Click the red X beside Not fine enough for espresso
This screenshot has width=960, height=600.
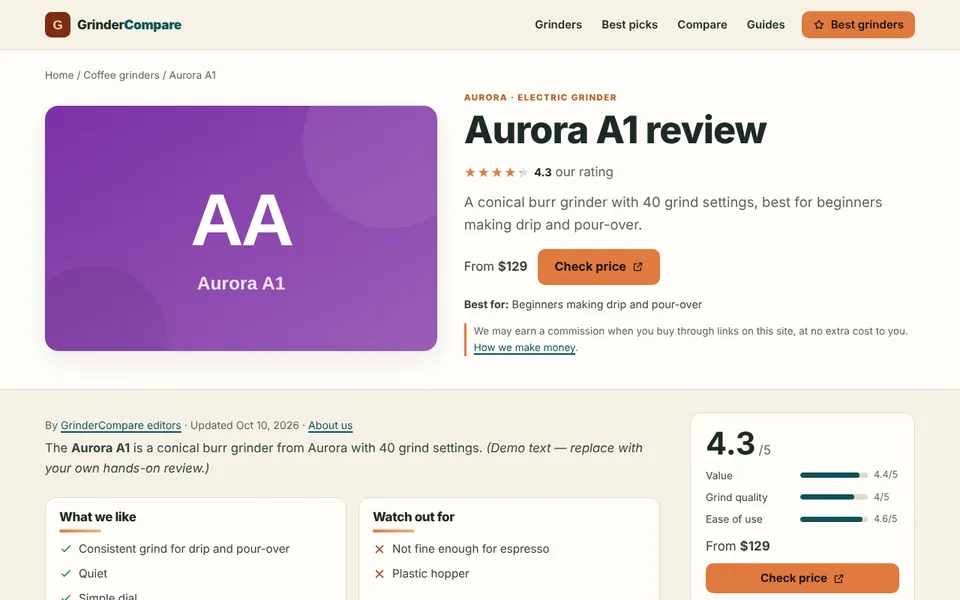point(380,549)
